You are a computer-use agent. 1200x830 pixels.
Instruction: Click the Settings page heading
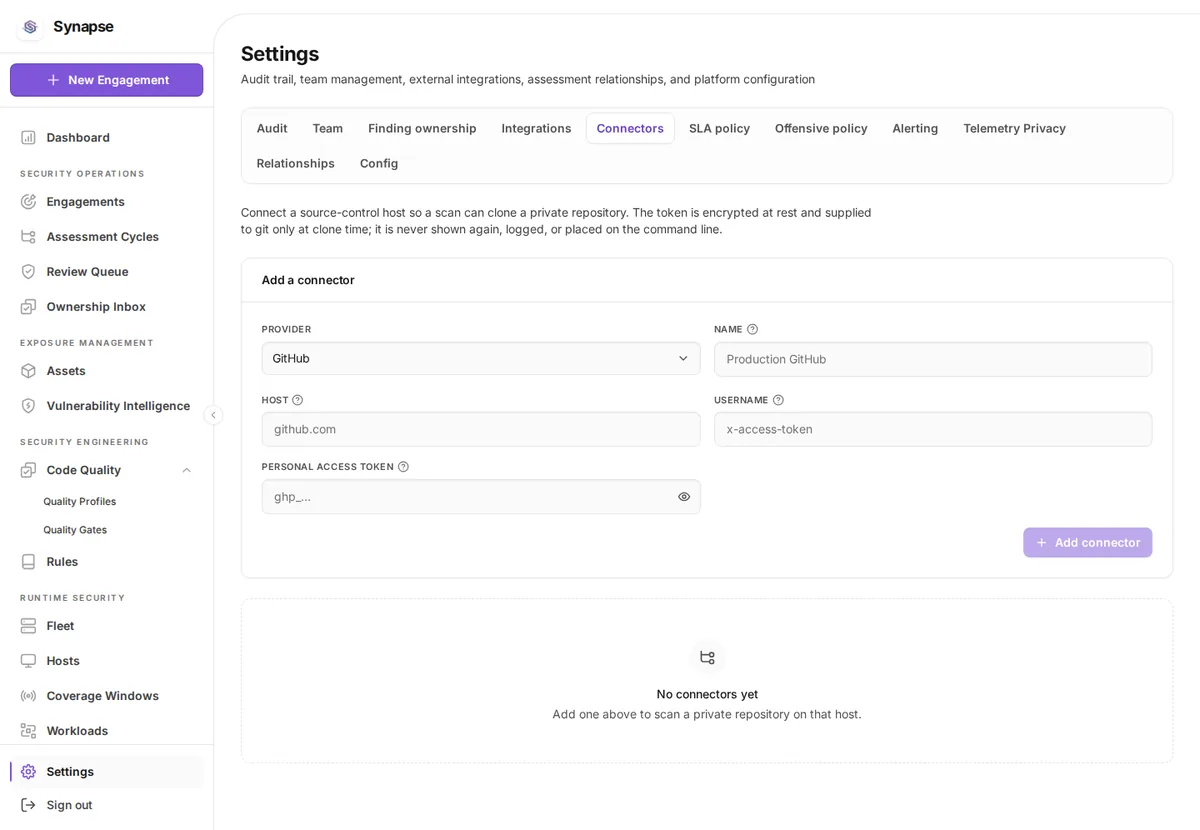coord(280,54)
